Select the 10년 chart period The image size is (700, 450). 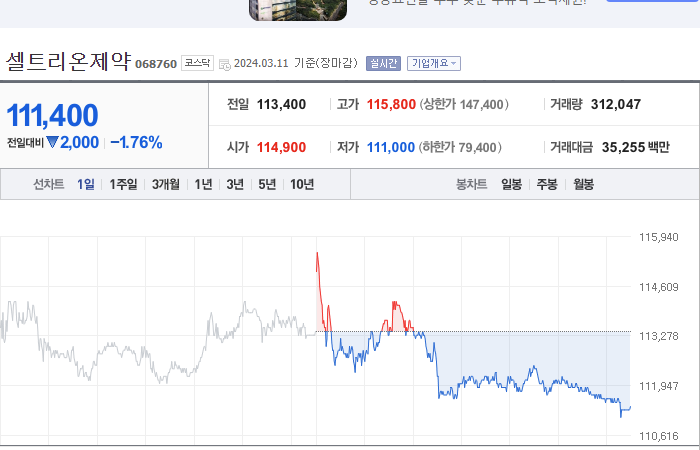click(302, 184)
